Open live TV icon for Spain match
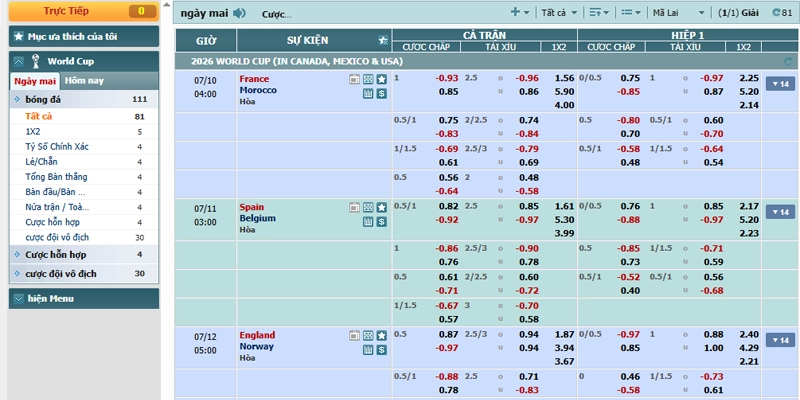The height and width of the screenshot is (400, 800). (355, 207)
